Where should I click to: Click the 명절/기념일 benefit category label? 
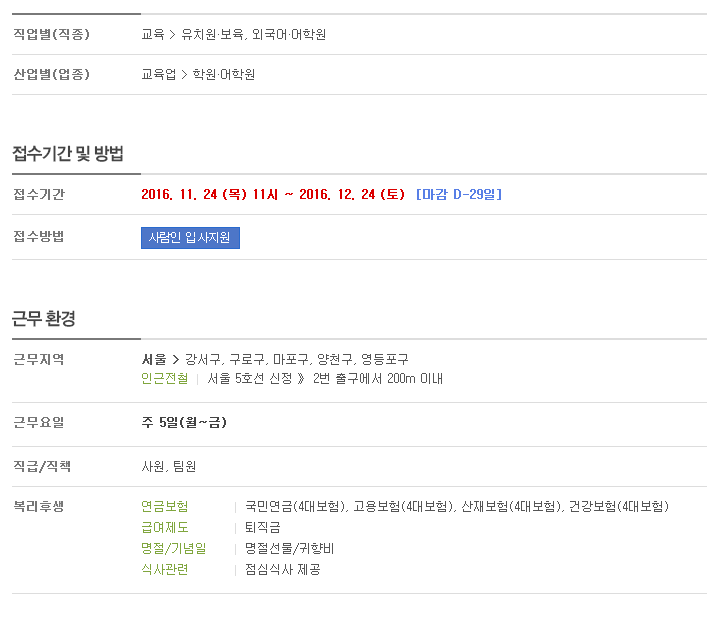pos(174,548)
